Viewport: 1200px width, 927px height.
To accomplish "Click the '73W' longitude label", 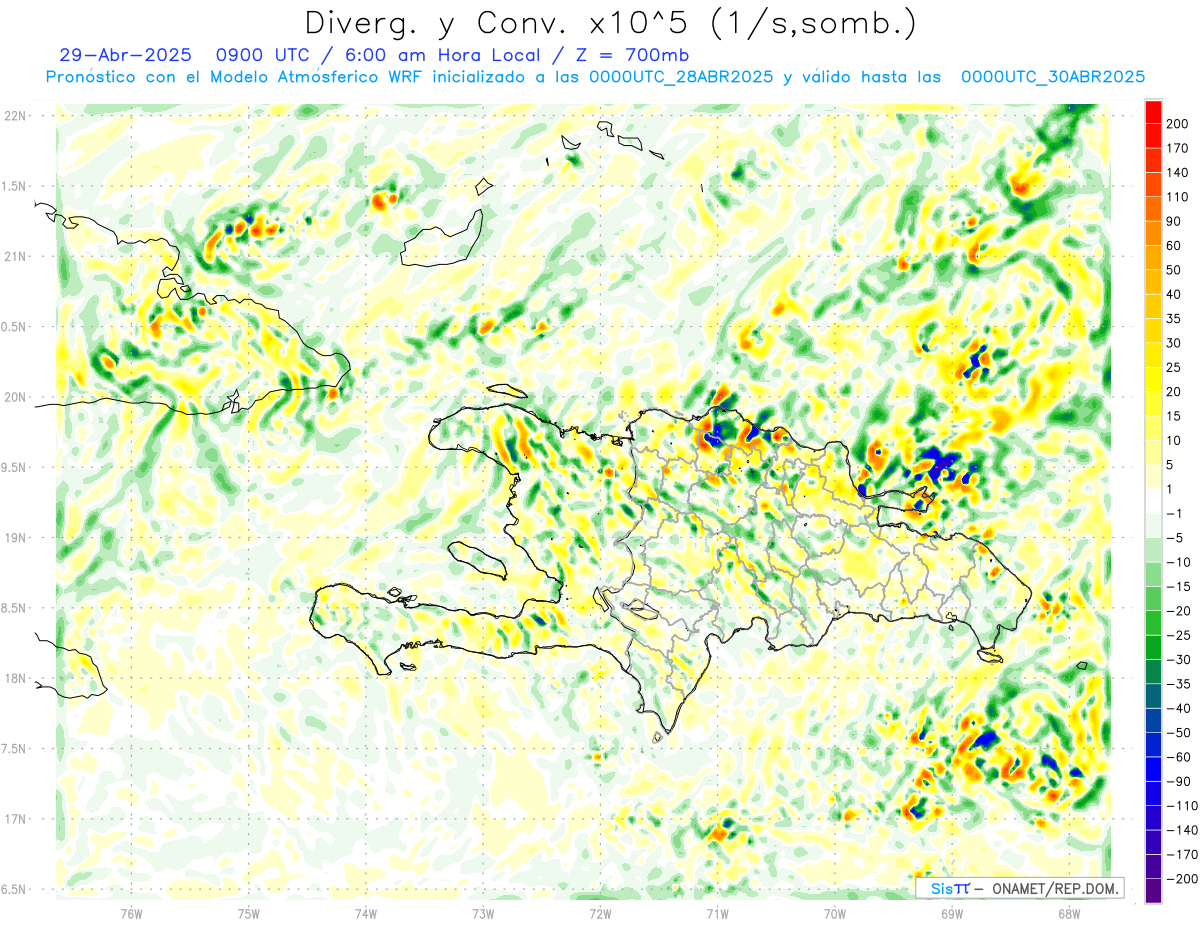I will (x=483, y=912).
